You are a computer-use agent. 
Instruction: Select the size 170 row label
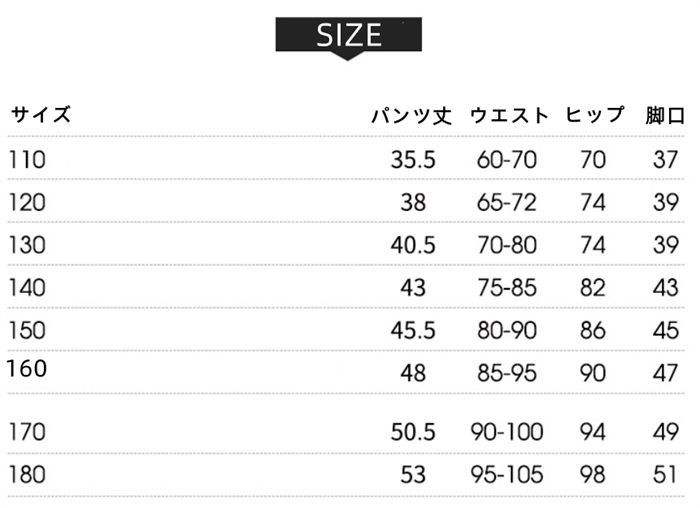(x=28, y=432)
